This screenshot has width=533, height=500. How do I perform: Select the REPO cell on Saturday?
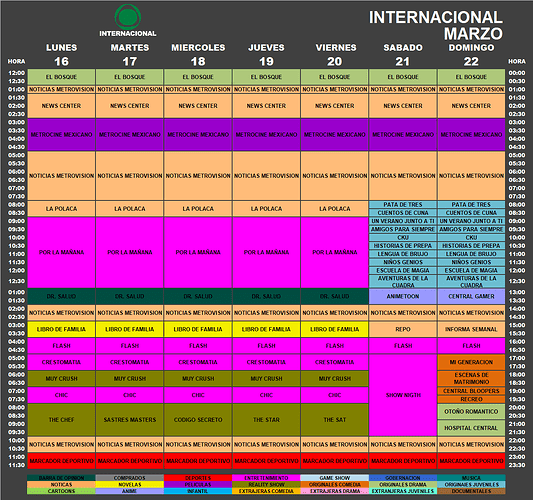click(x=403, y=329)
